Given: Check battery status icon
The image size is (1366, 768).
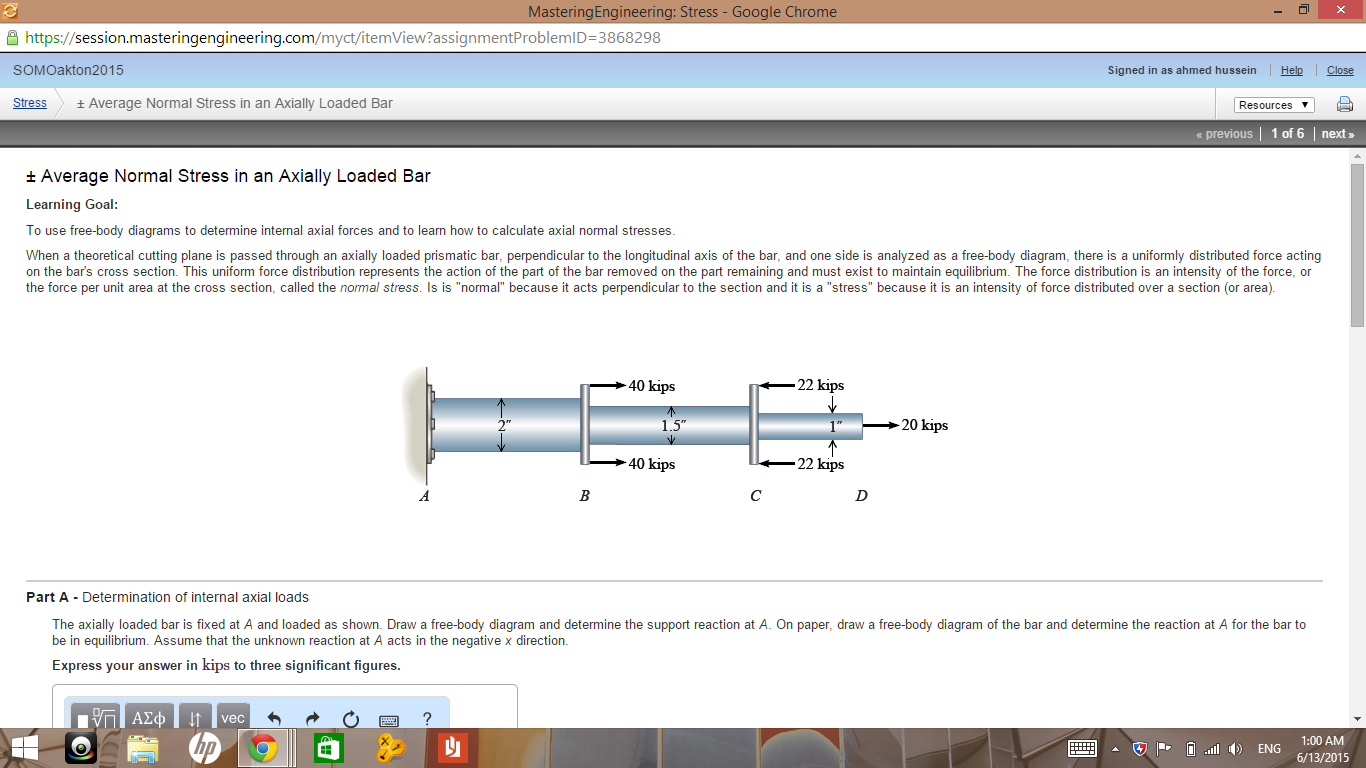Looking at the screenshot, I should point(1191,749).
